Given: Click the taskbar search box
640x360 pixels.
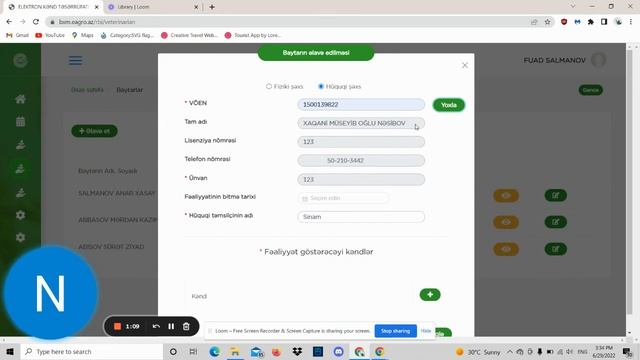Looking at the screenshot, I should 91,351.
